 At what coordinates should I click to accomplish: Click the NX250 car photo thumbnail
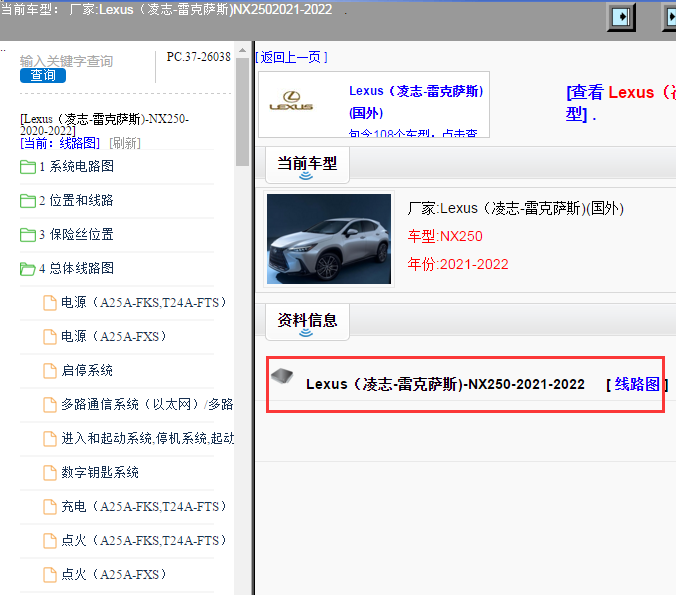point(329,239)
